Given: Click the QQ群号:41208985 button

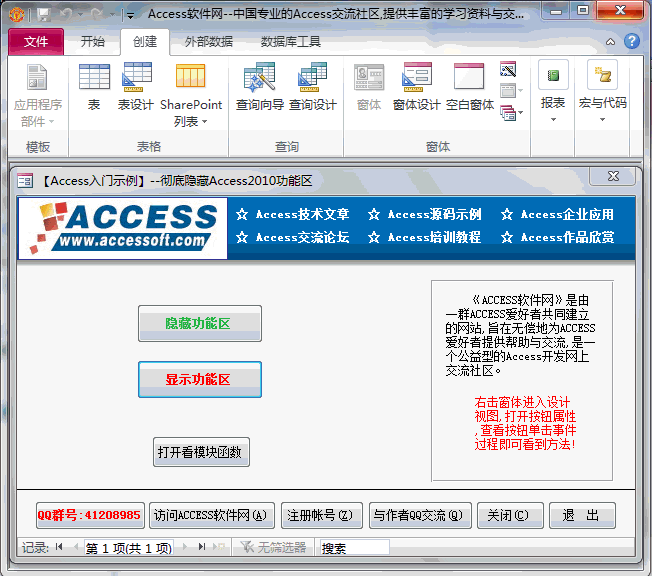Looking at the screenshot, I should point(90,516).
